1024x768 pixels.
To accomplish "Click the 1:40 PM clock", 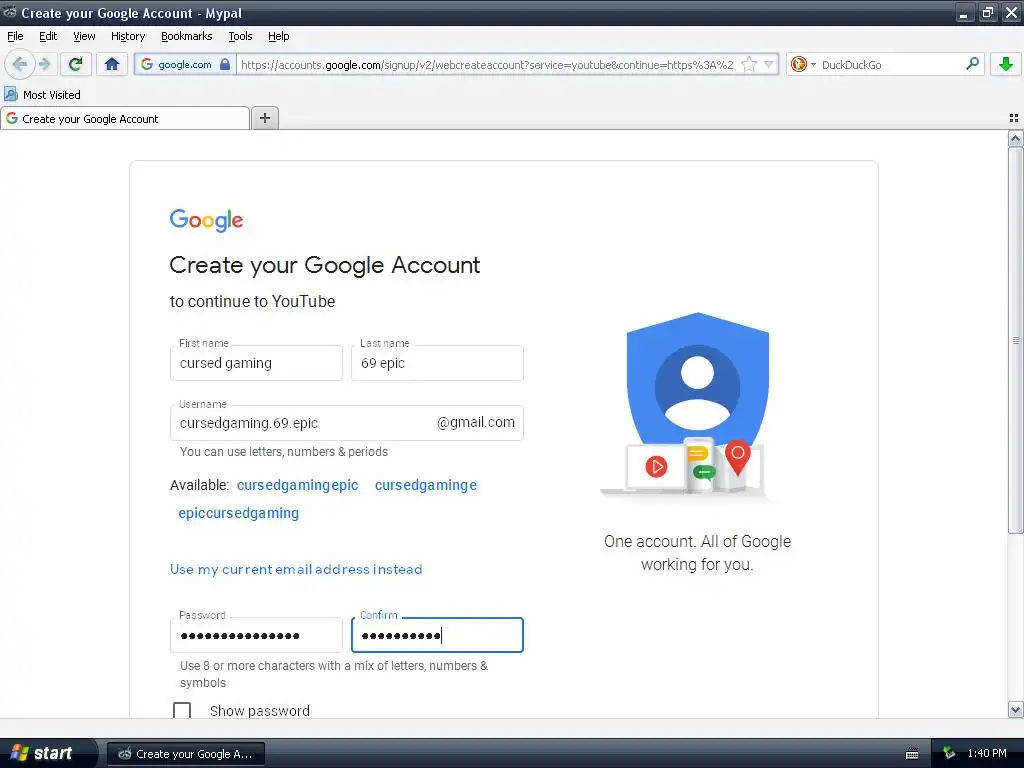I will 987,754.
